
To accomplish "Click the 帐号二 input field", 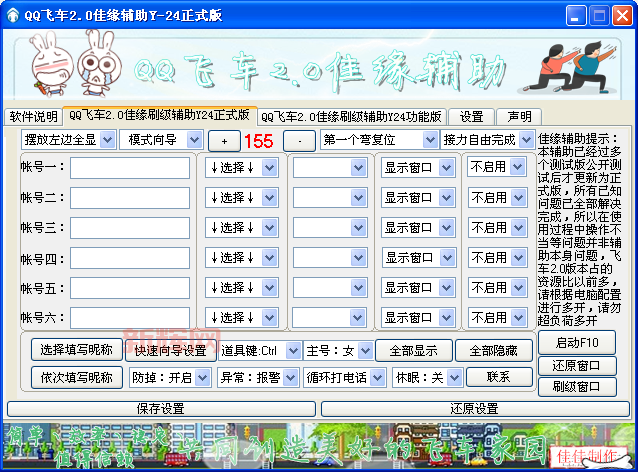I will coord(130,198).
